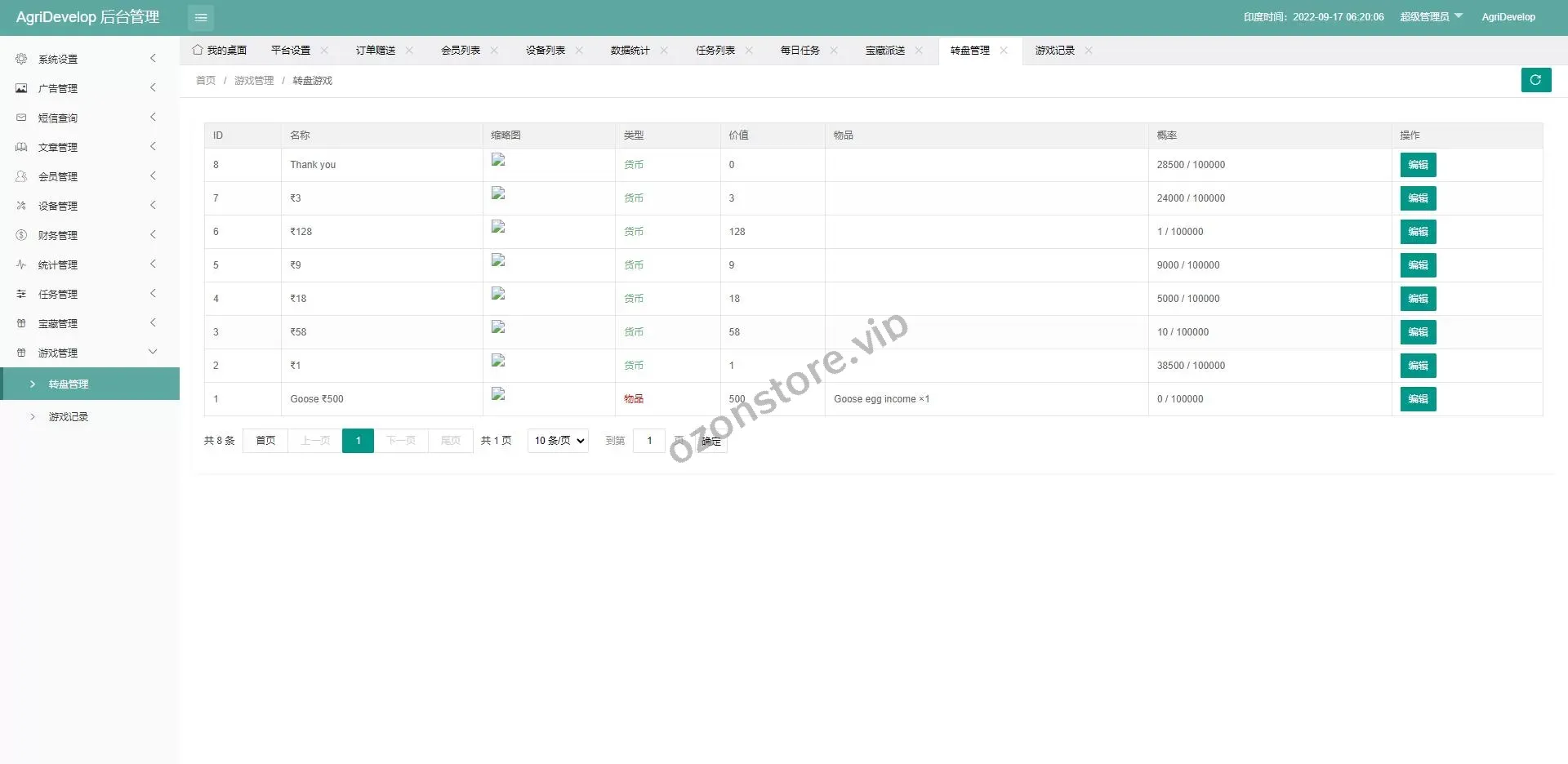Edit the Goose ₹500 prize row
Image resolution: width=1568 pixels, height=764 pixels.
[1418, 399]
